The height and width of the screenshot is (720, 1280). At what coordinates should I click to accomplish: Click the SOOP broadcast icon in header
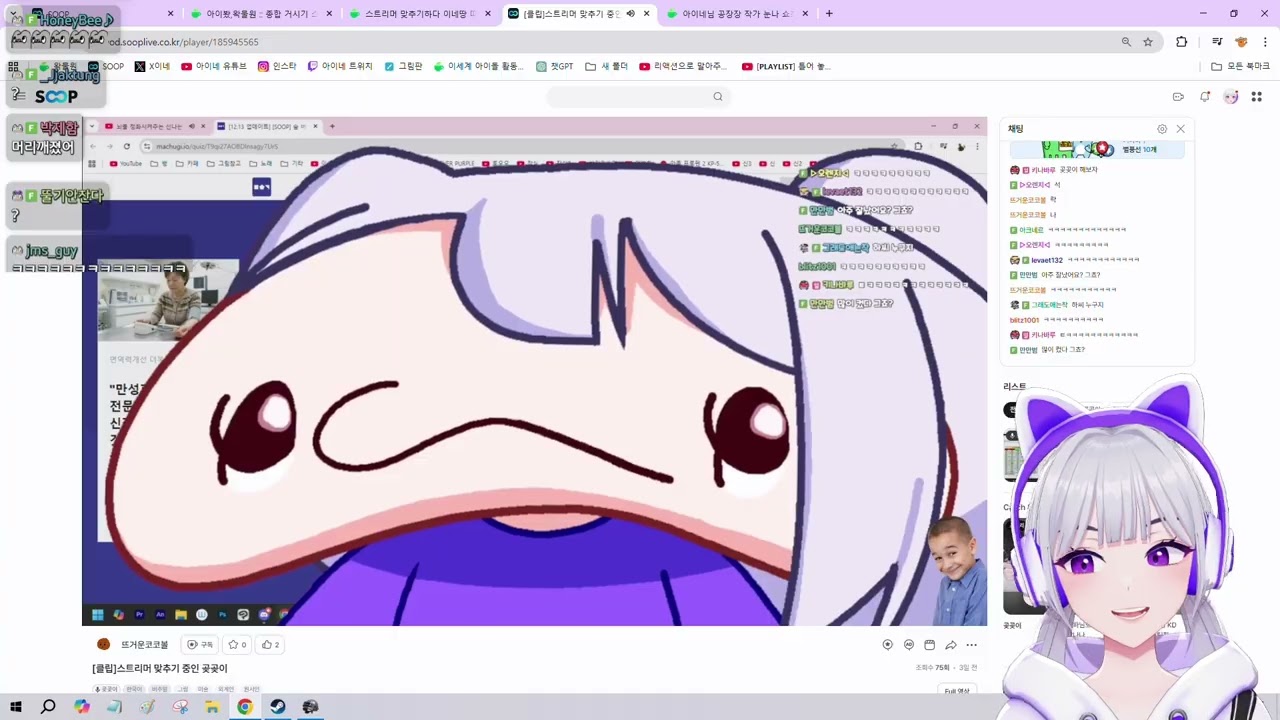(1178, 97)
